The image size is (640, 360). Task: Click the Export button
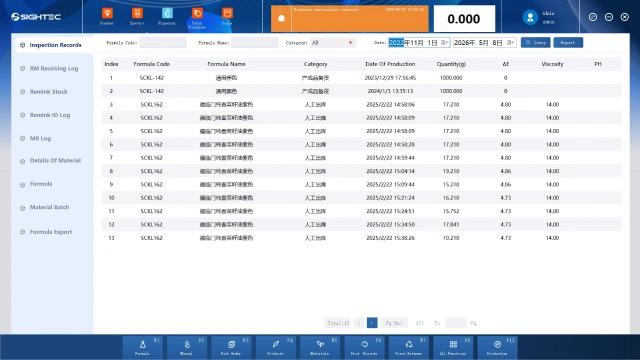tap(568, 42)
